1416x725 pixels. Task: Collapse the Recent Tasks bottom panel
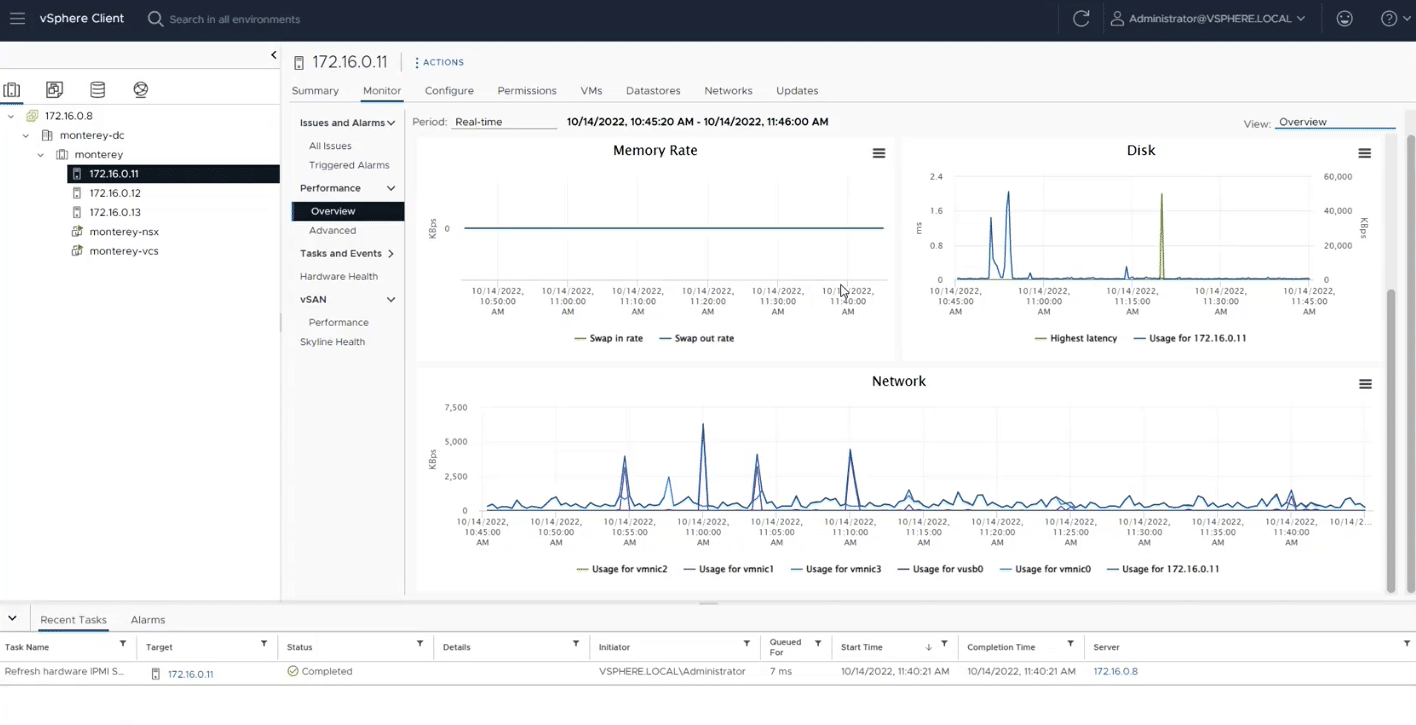click(x=12, y=619)
